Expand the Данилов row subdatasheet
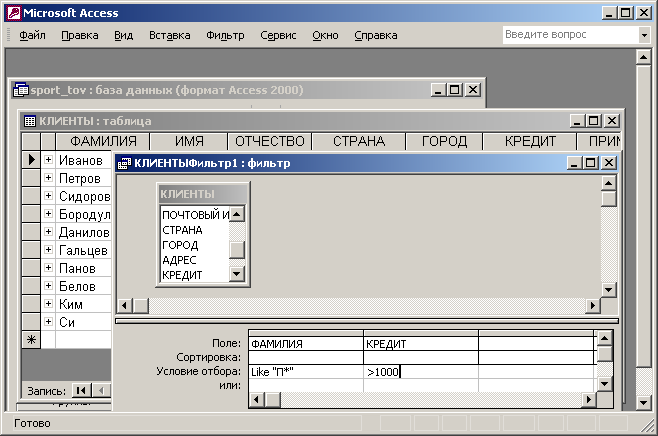 (48, 232)
